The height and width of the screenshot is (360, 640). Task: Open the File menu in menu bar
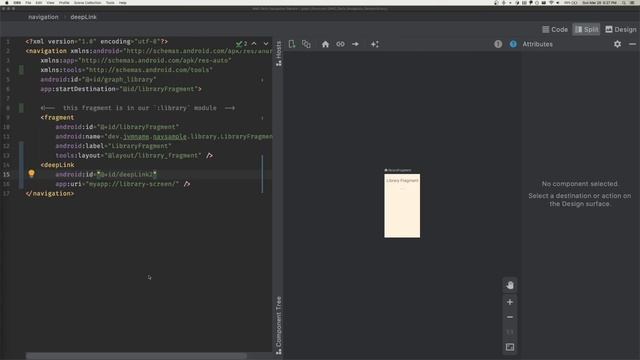[x=28, y=2]
